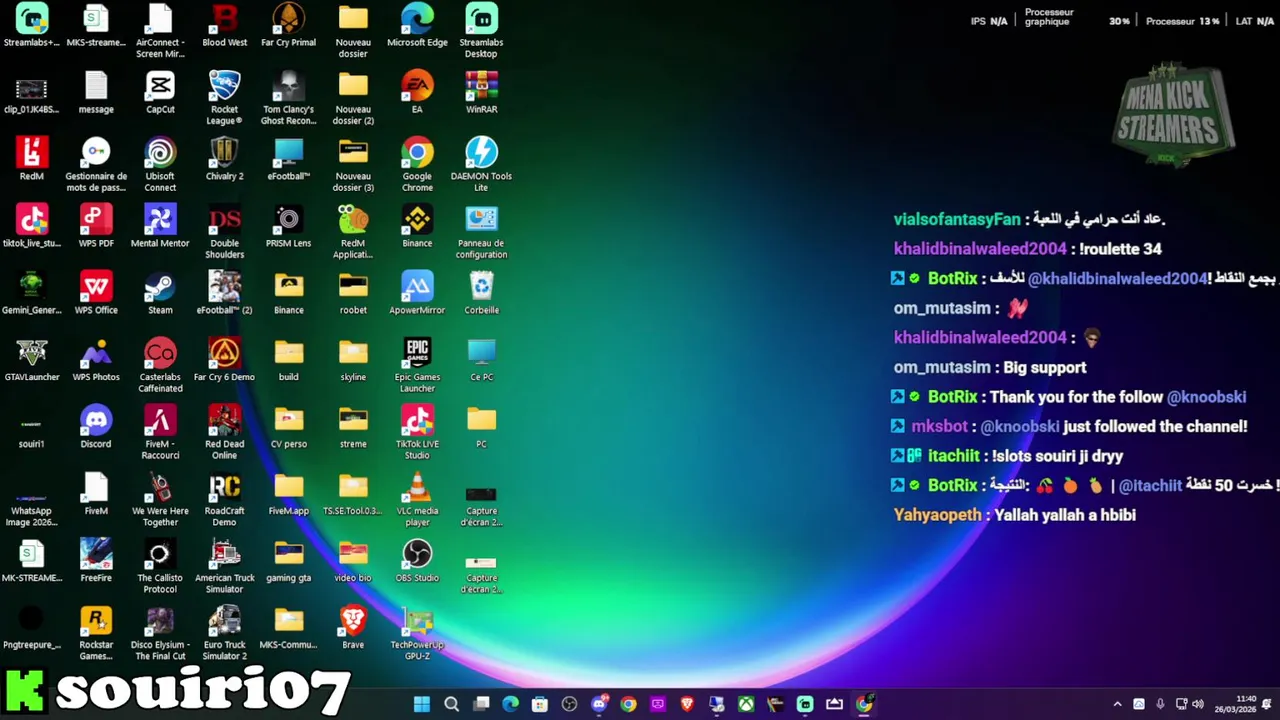This screenshot has height=720, width=1280.
Task: Launch Brave browser desktop shortcut
Action: [353, 629]
